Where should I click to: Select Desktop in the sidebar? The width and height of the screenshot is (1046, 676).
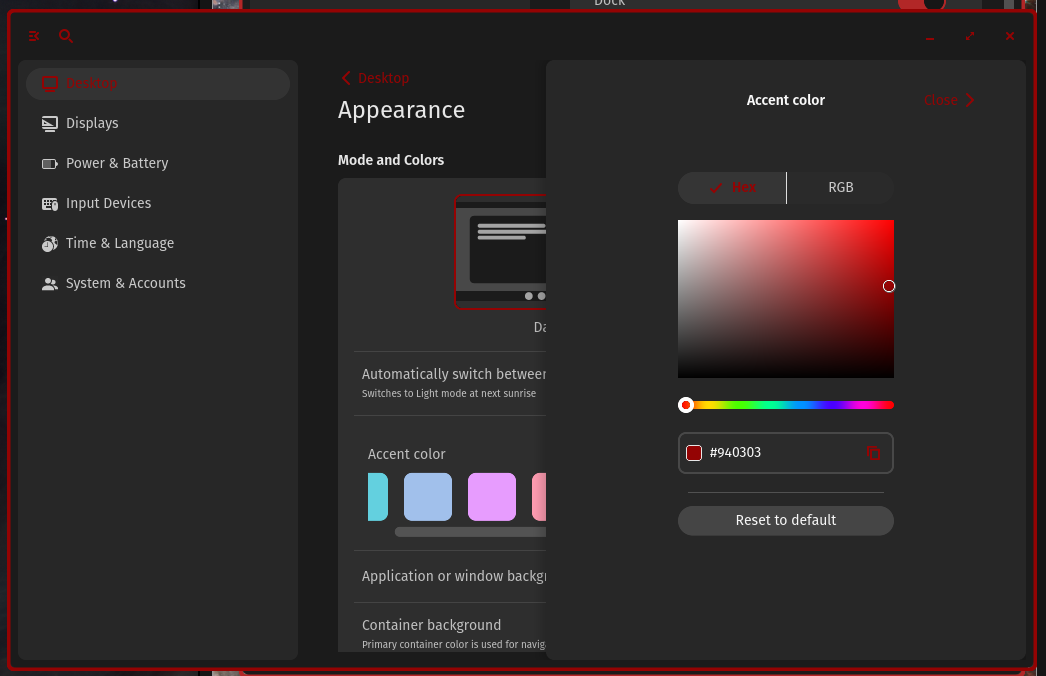[158, 83]
